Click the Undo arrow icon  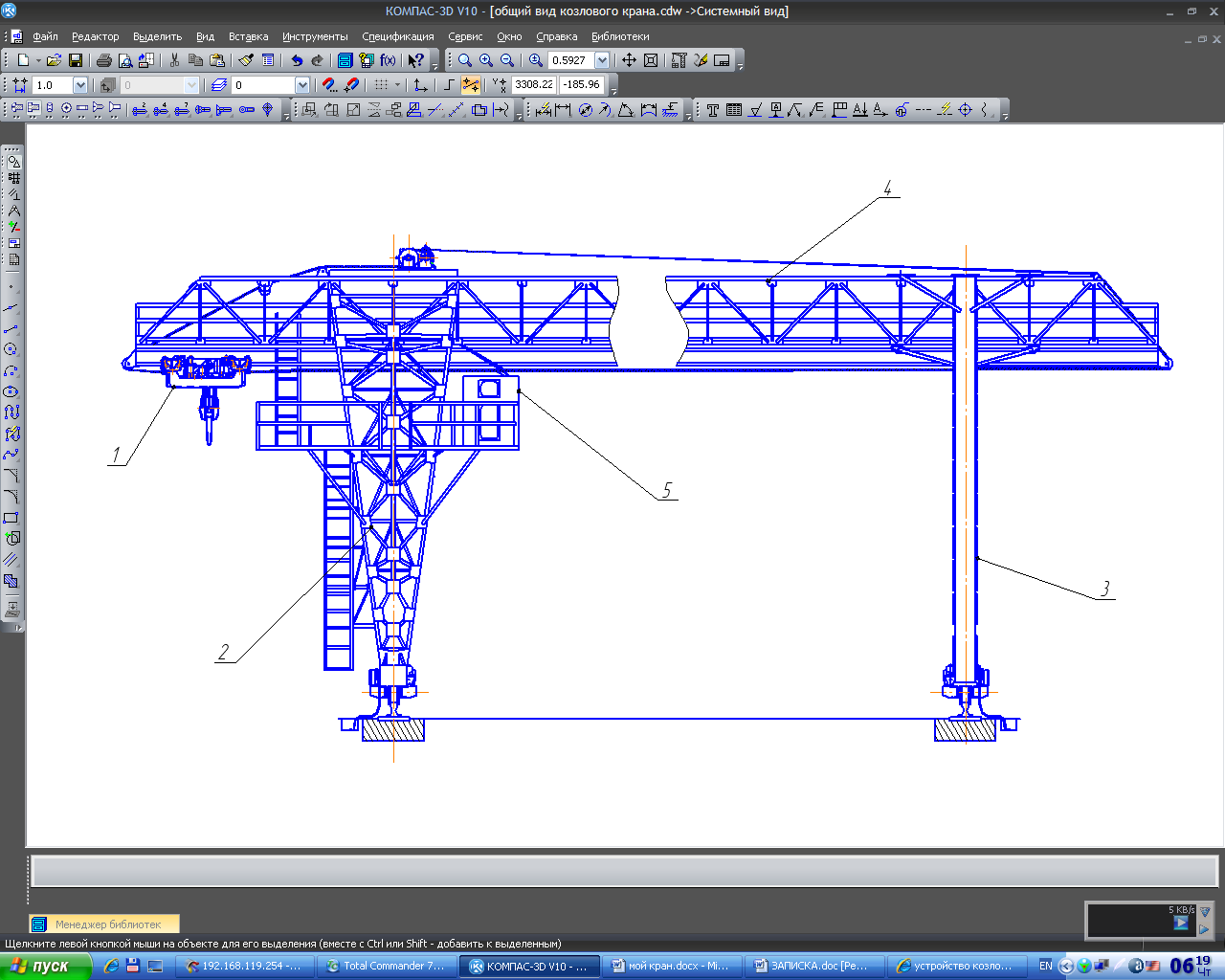297,60
